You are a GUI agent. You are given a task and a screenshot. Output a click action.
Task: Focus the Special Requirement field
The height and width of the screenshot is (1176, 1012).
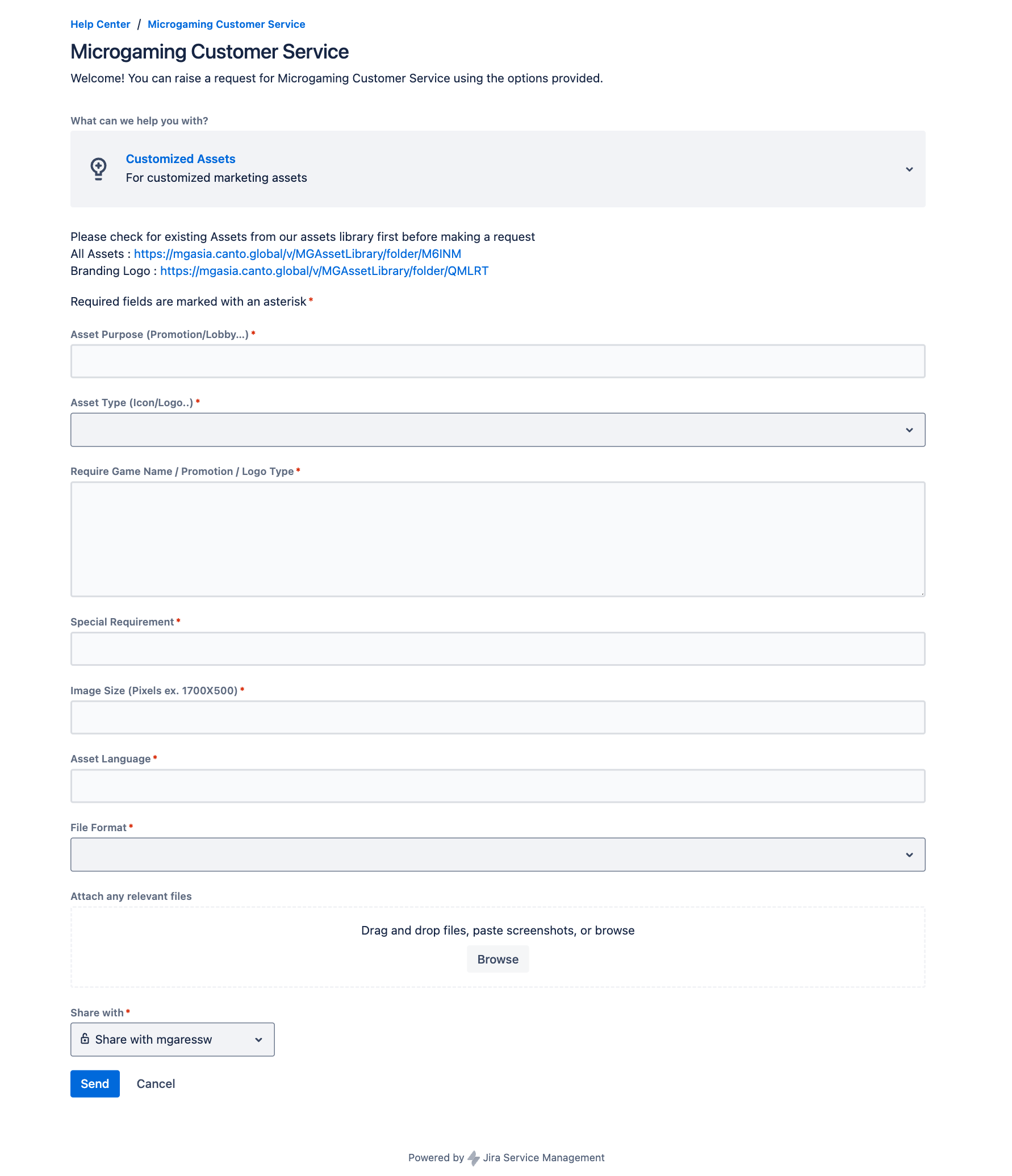(x=497, y=649)
